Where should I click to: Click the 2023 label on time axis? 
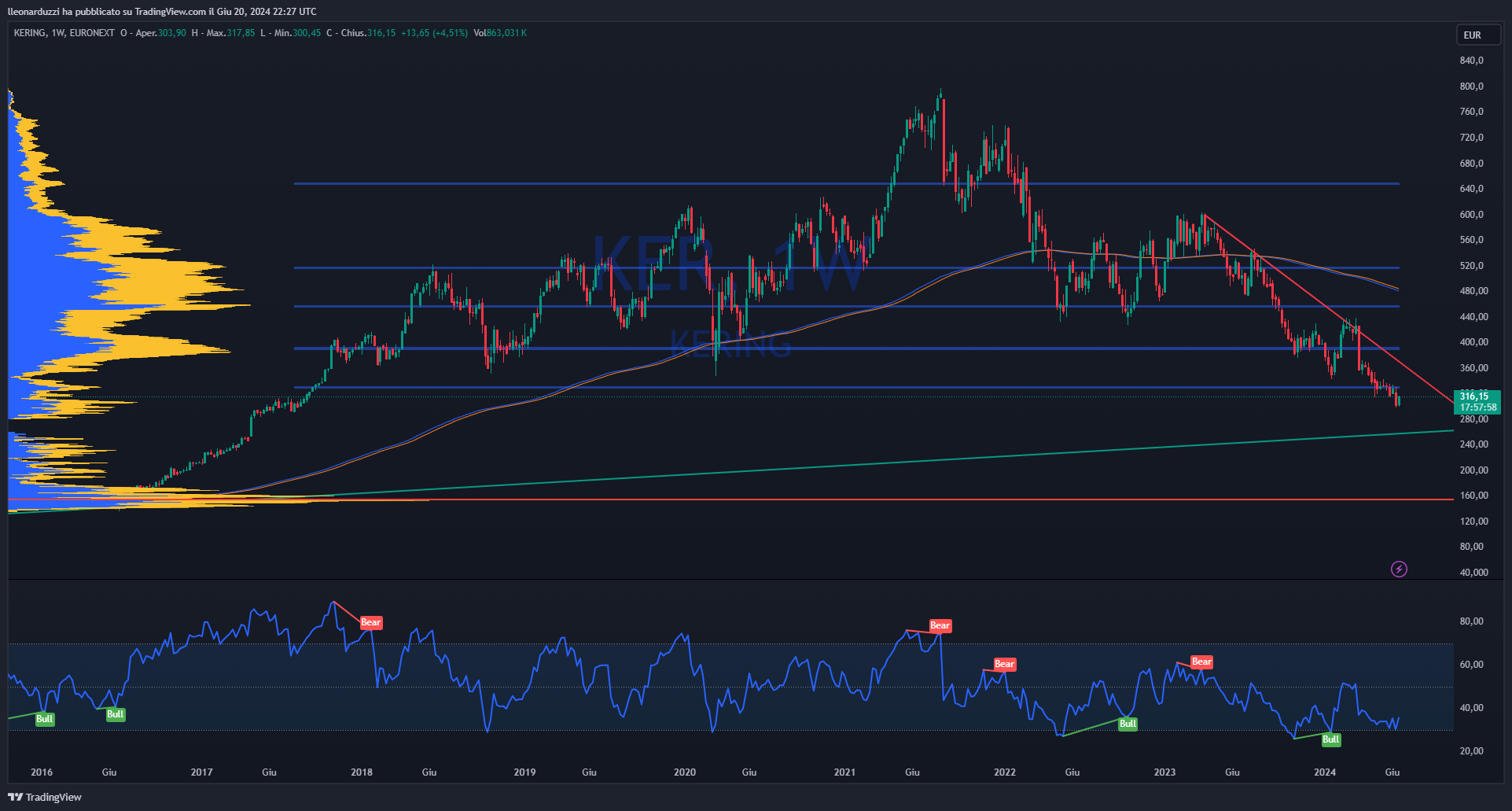(x=1164, y=772)
